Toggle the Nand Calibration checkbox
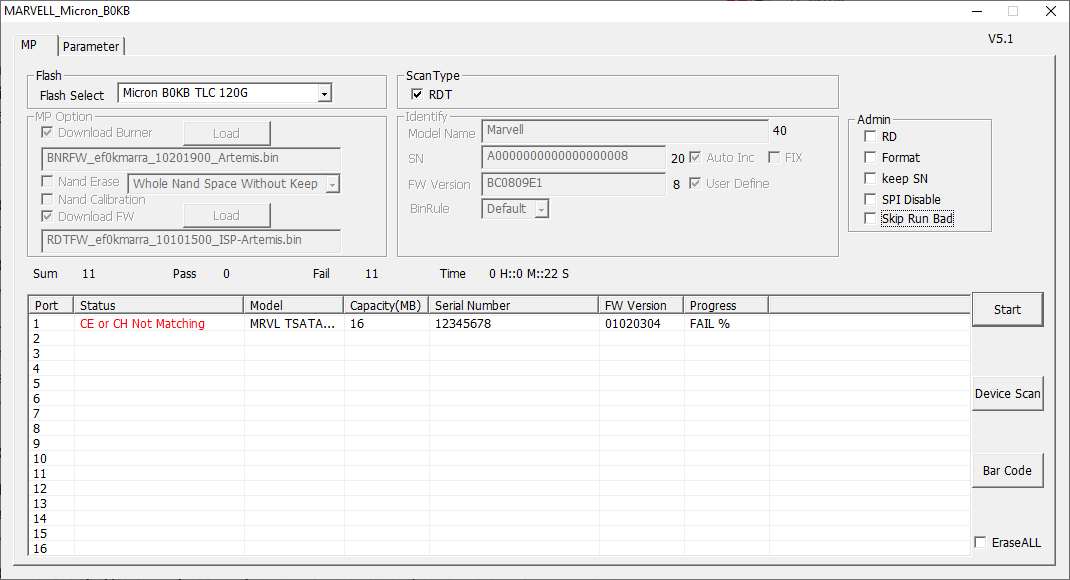 [47, 199]
